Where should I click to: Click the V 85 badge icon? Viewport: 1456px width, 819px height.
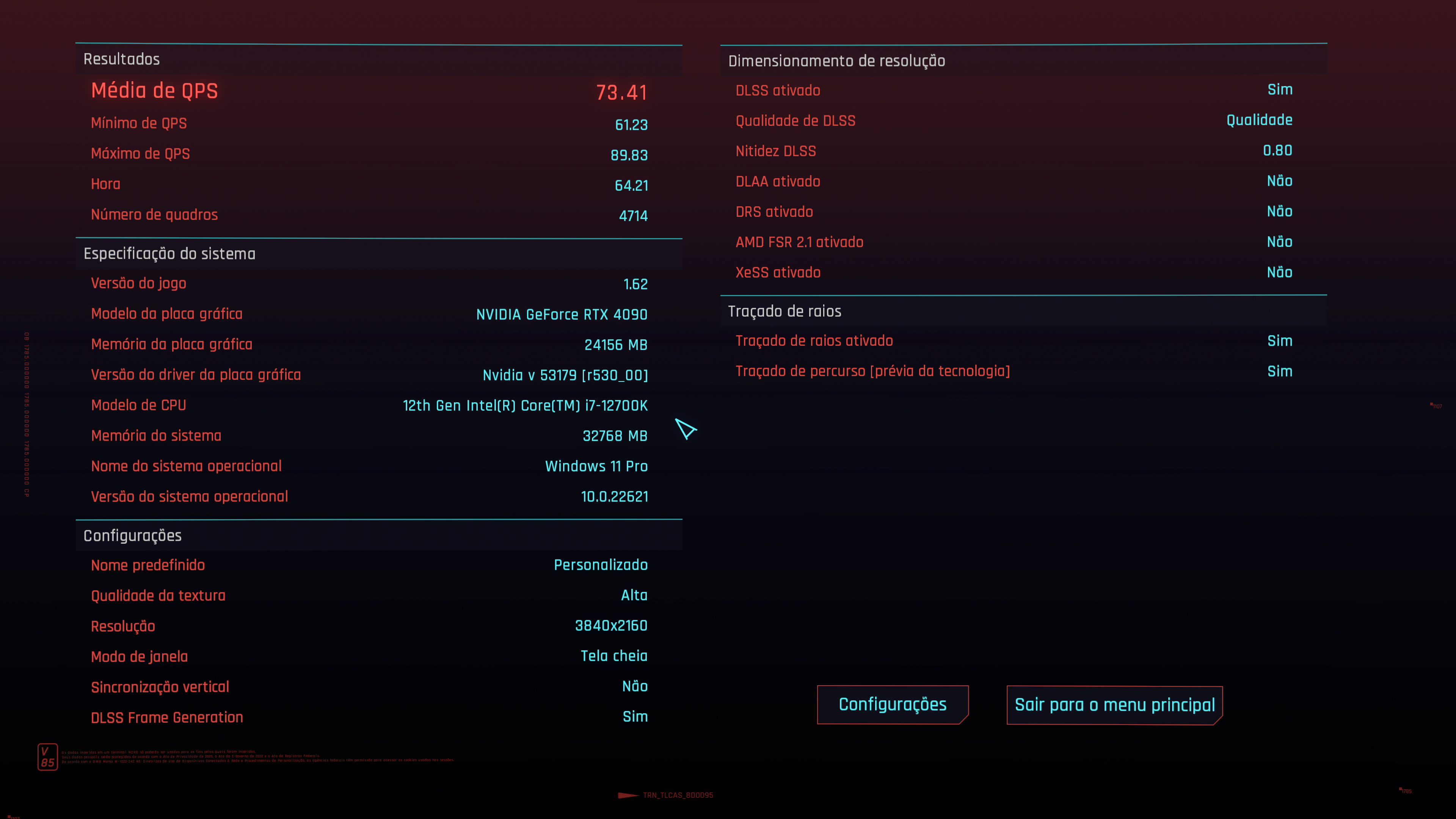click(x=47, y=757)
